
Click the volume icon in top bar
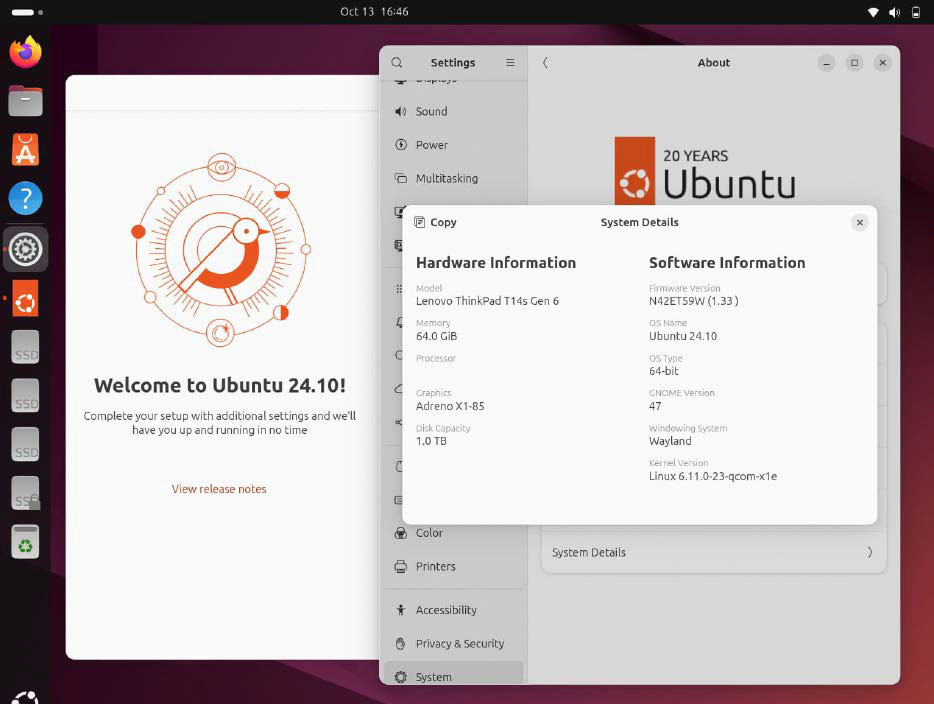tap(894, 12)
